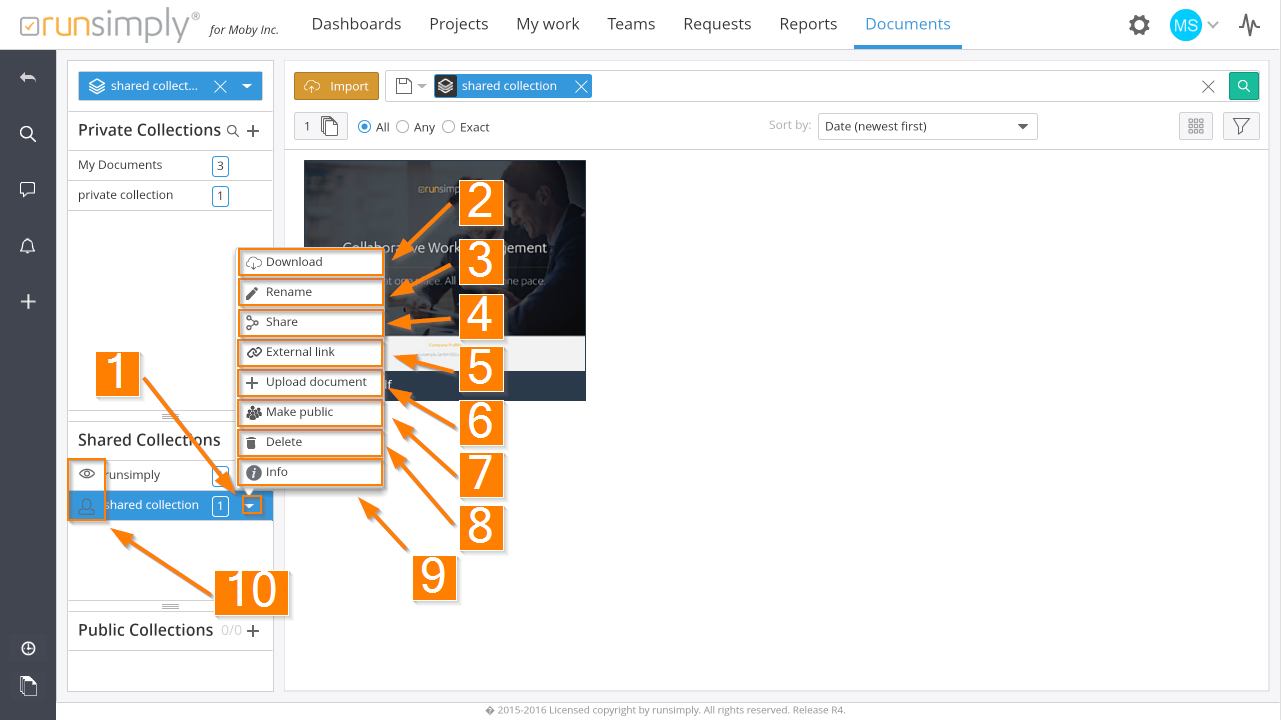Expand the MS user avatar menu

pos(1194,25)
